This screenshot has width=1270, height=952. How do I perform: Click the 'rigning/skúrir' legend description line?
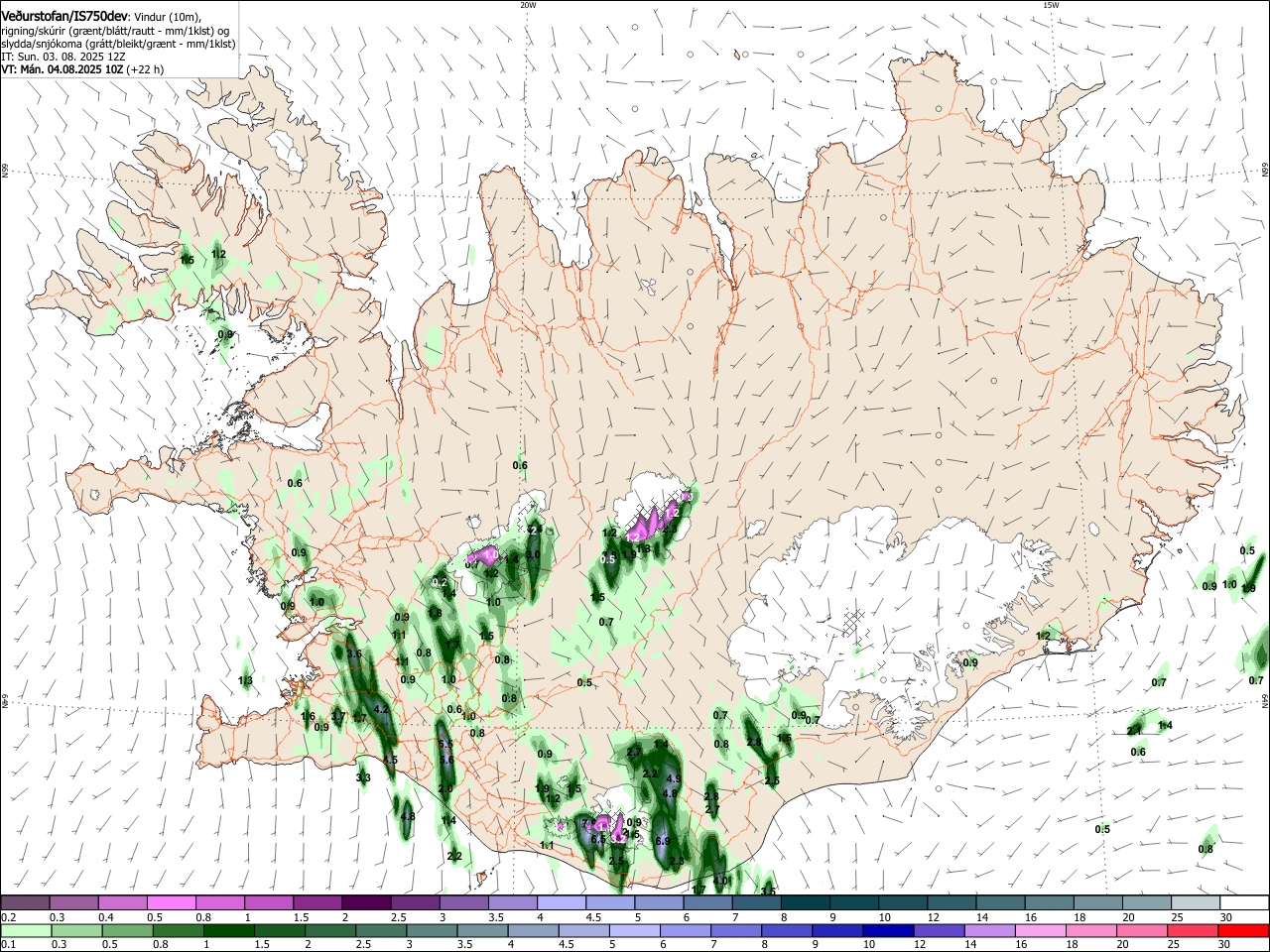114,31
